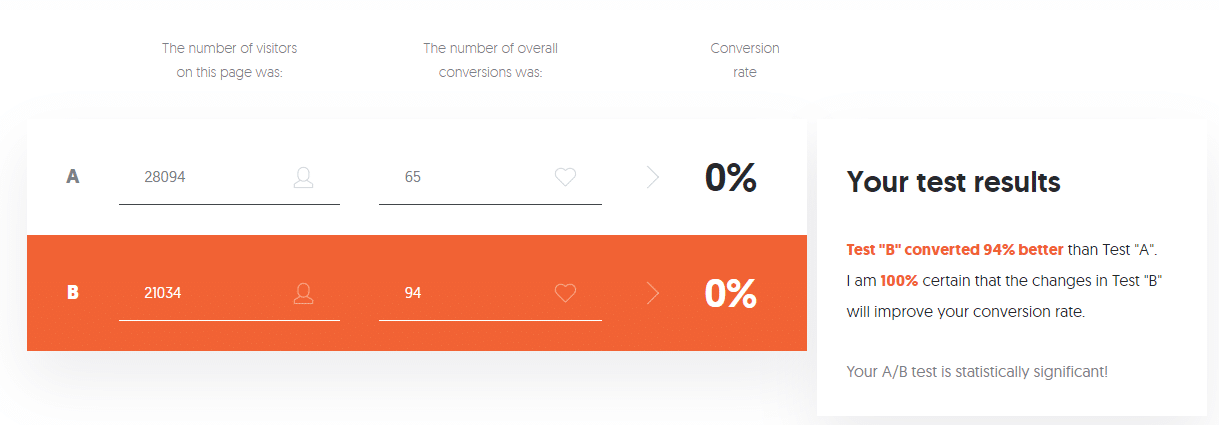Screen dimensions: 1219x425
Task: Click the 0% conversion rate for test A
Action: point(731,177)
